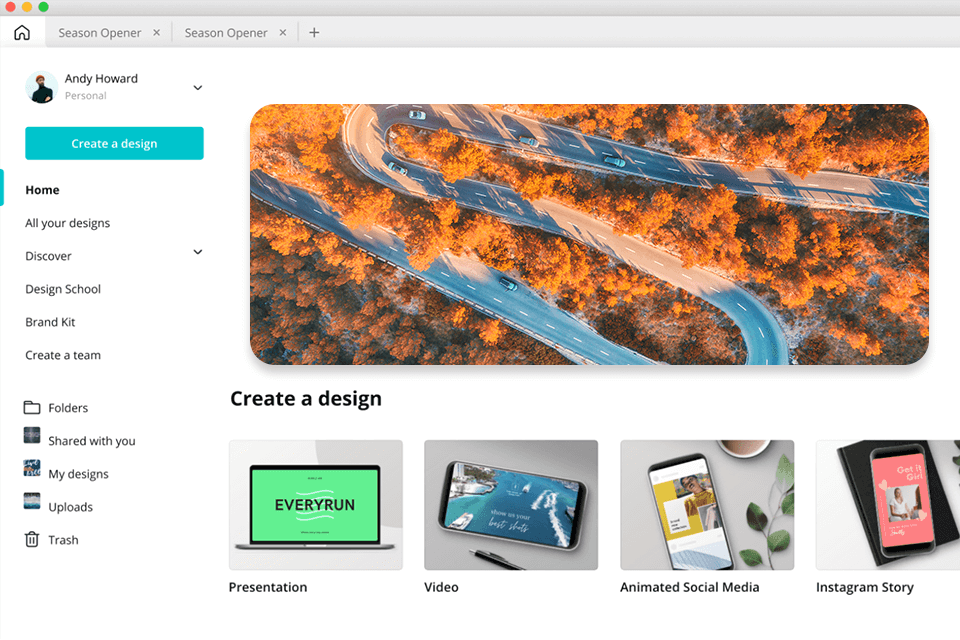Click Andy Howard's profile avatar

40,87
